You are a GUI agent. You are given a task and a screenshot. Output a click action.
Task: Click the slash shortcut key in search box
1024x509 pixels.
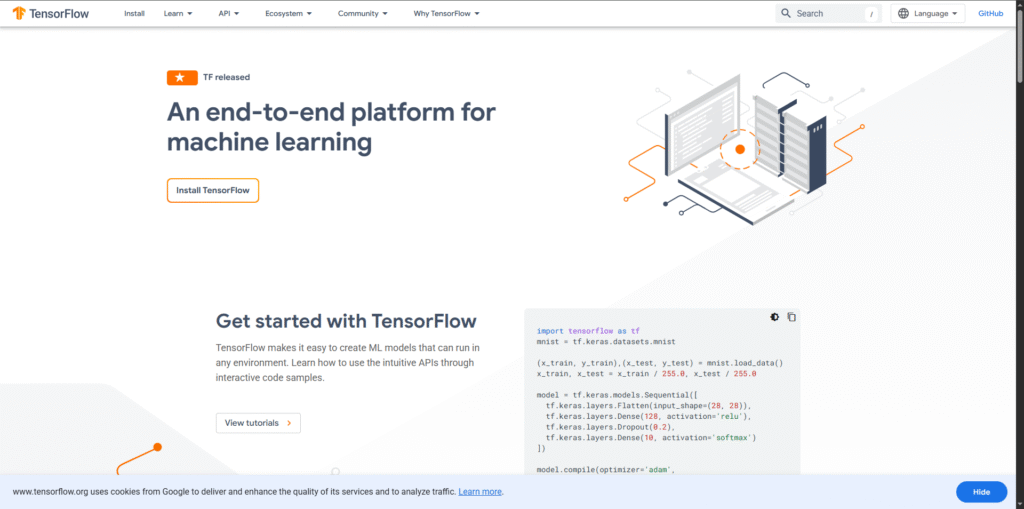[x=871, y=14]
